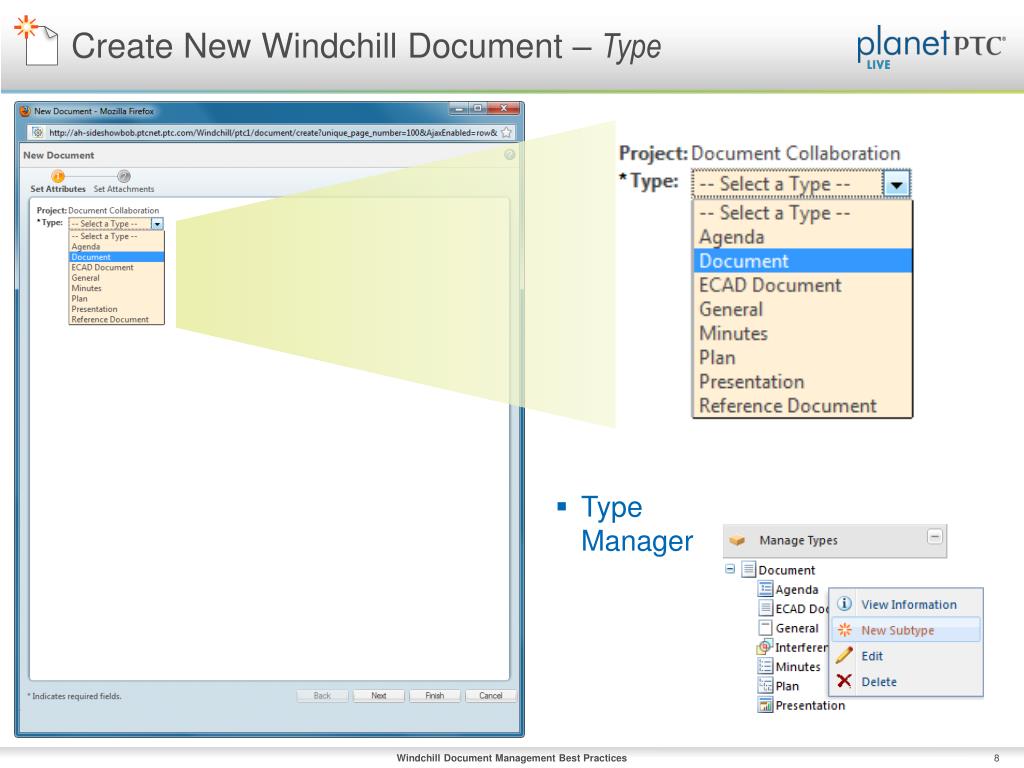Image resolution: width=1024 pixels, height=768 pixels.
Task: Click the new document icon in the slide title
Action: [36, 40]
